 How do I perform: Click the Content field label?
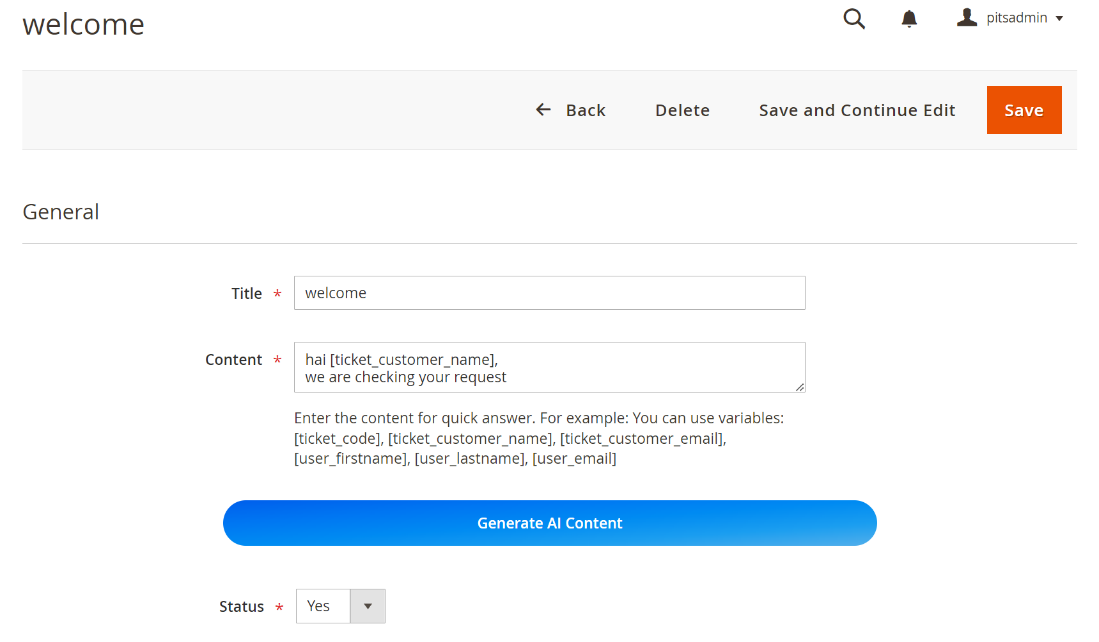pos(233,360)
